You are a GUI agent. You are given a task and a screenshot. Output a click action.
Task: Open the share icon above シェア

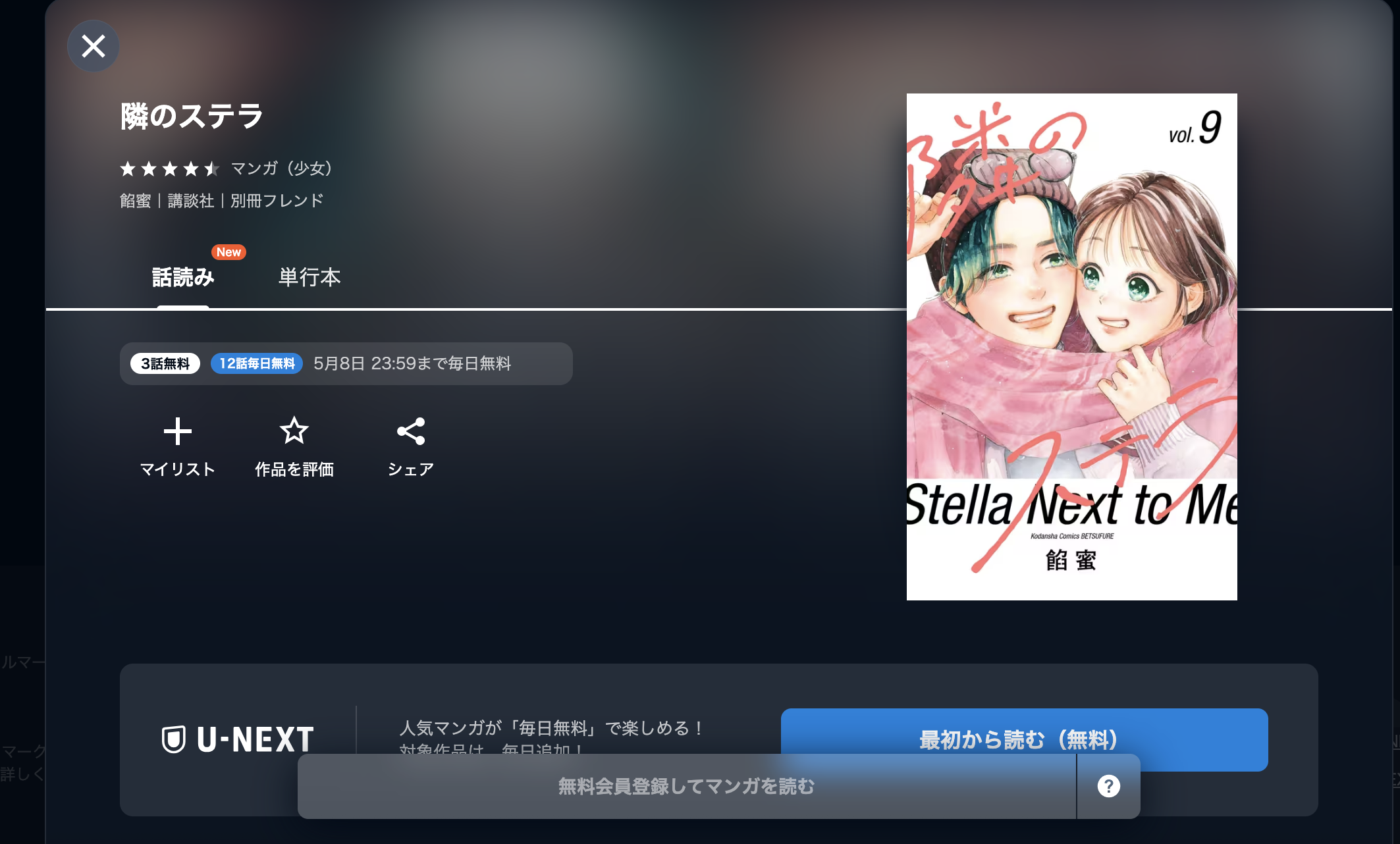point(411,431)
